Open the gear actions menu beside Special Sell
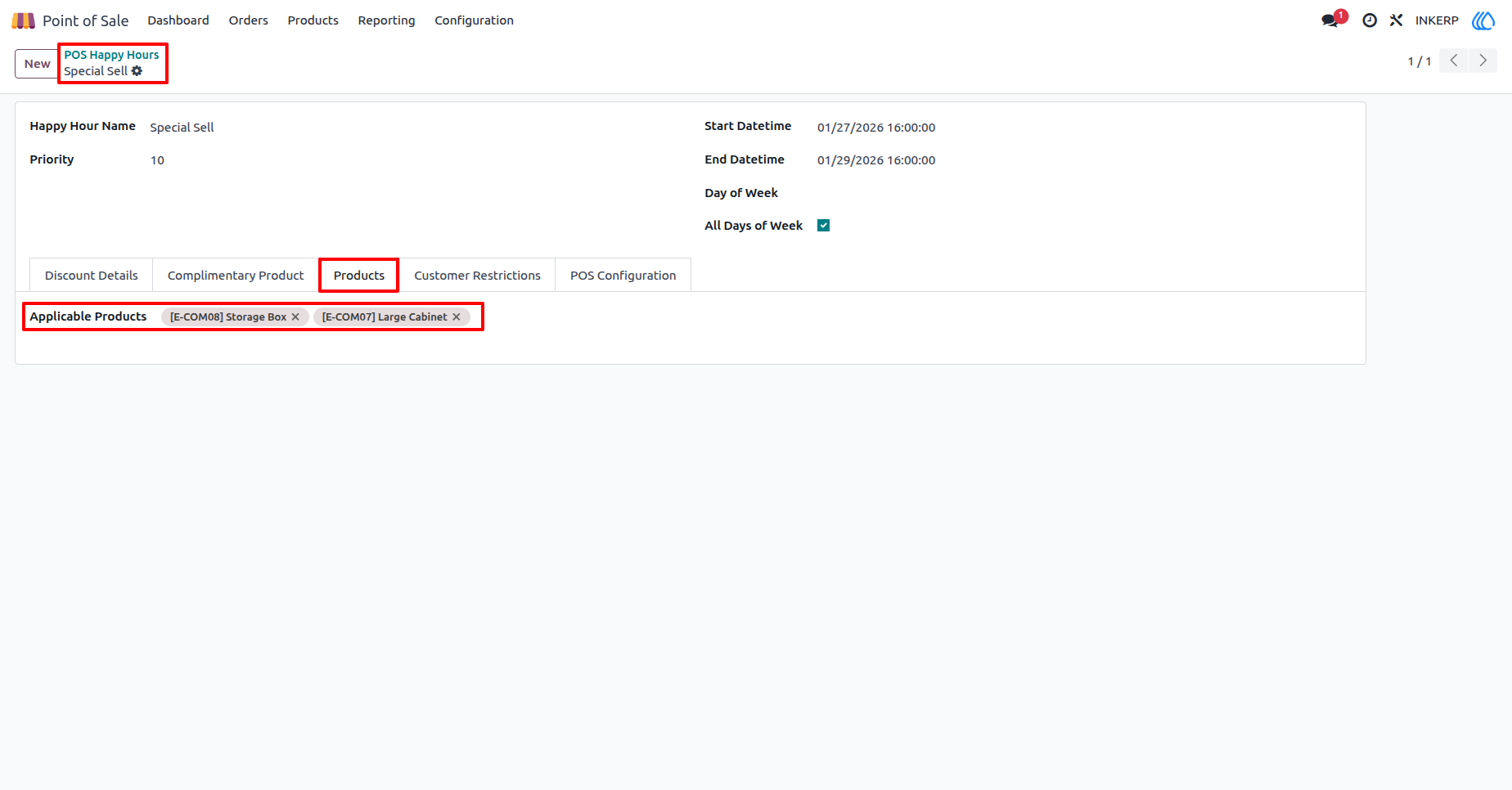This screenshot has width=1512, height=790. 137,71
